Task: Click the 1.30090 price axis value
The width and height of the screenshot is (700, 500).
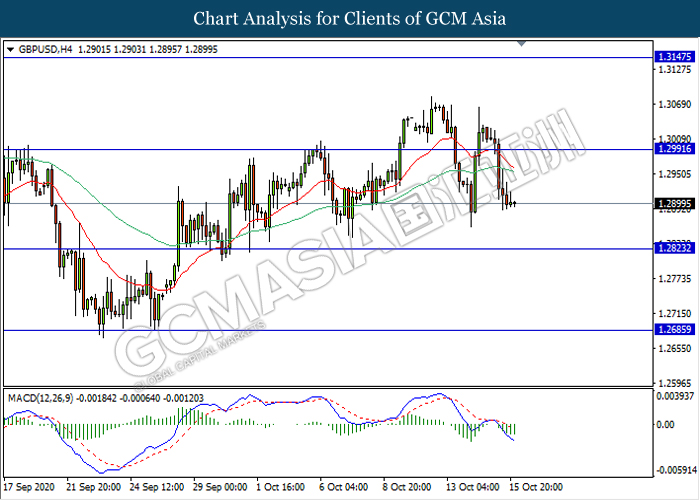Action: (x=675, y=139)
